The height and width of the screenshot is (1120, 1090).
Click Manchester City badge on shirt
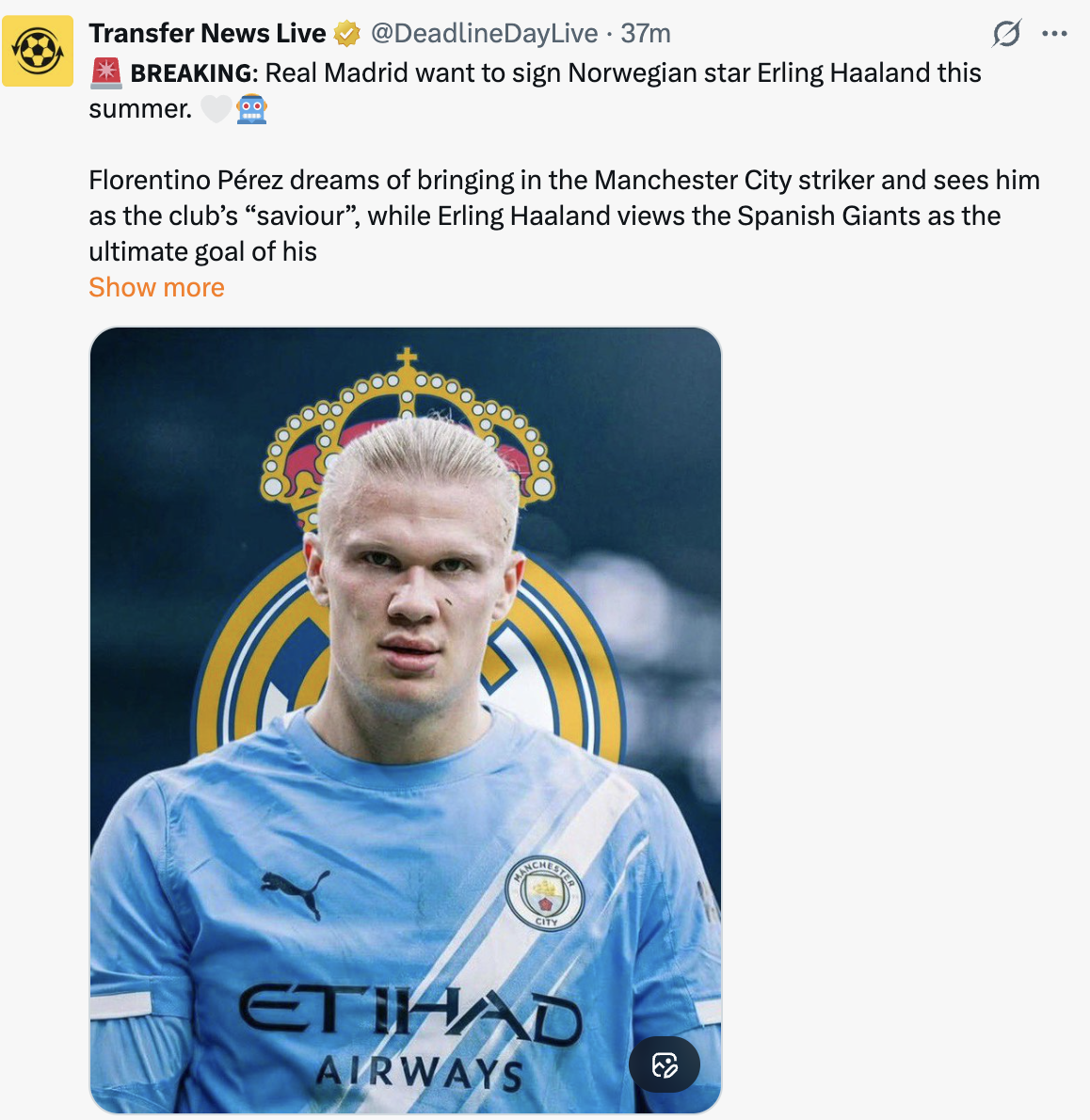(544, 893)
